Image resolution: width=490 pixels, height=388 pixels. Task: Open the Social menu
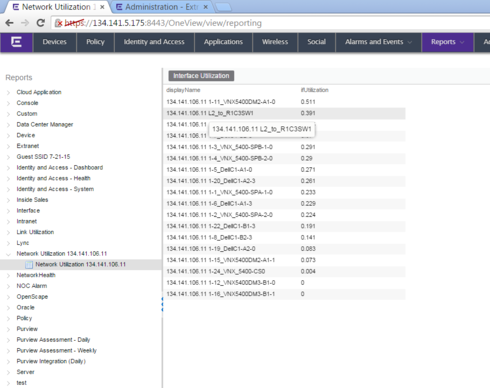[316, 42]
